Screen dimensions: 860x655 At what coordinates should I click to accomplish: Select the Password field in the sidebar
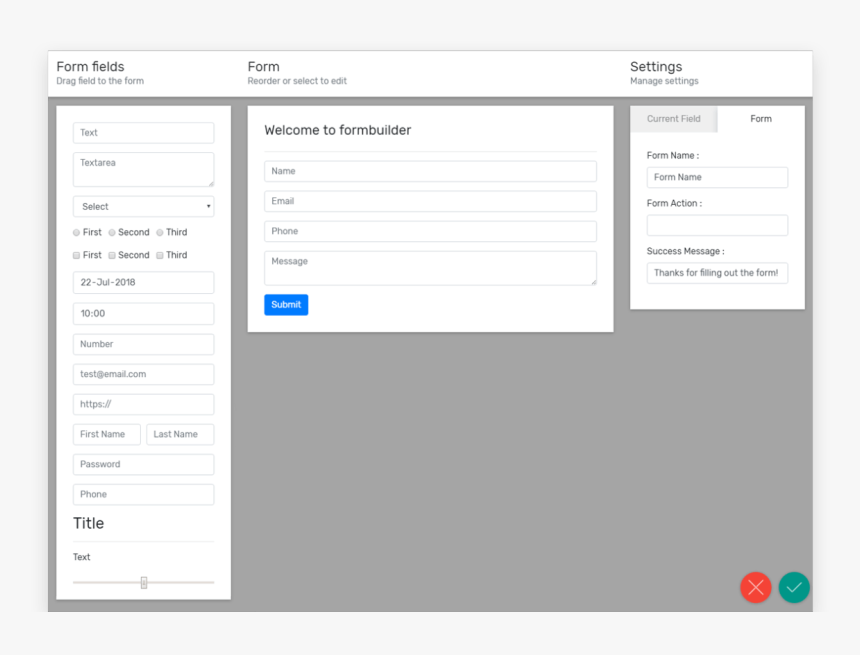[143, 465]
